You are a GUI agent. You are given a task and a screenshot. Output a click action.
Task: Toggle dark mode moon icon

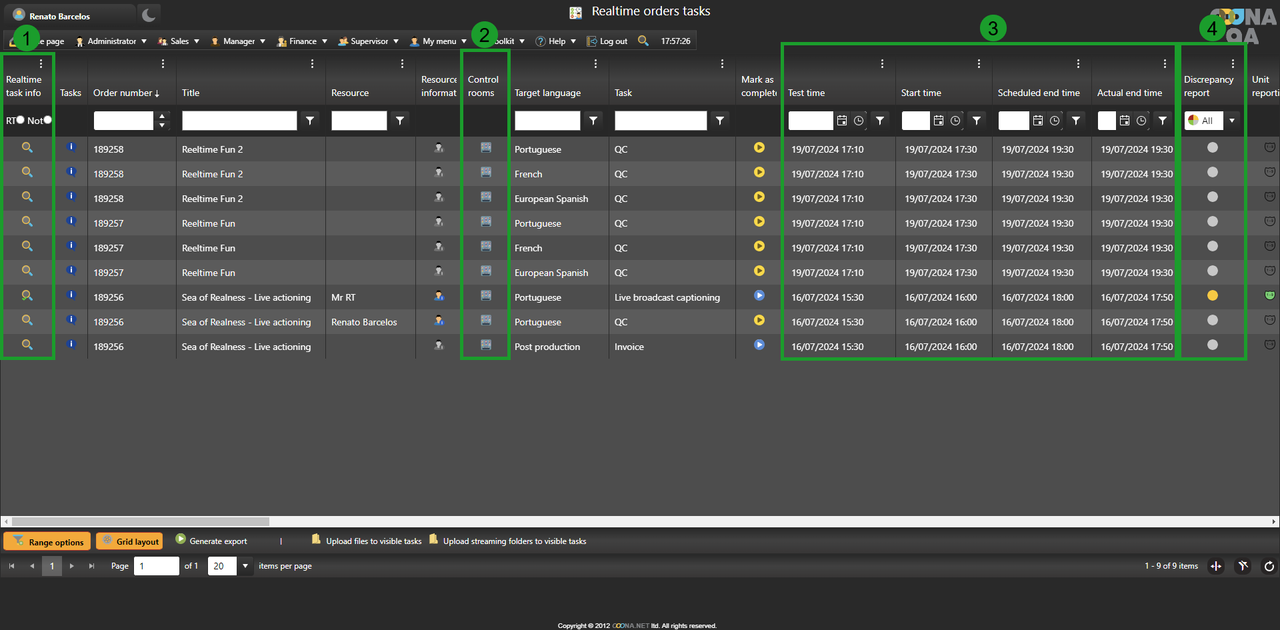148,14
